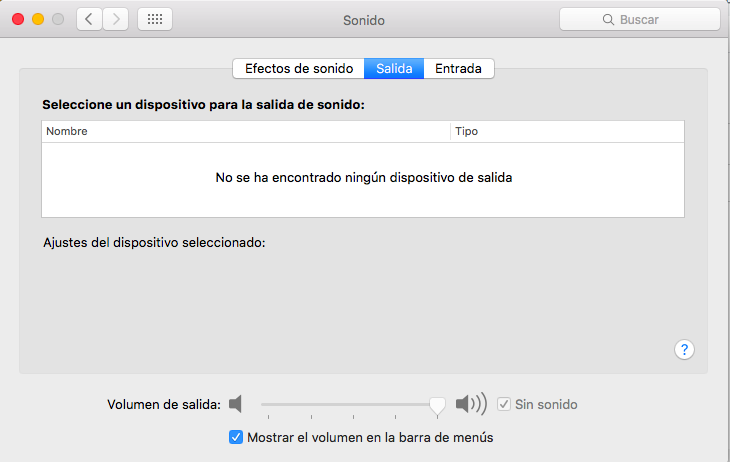The height and width of the screenshot is (462, 730).
Task: Open the help question mark button
Action: (685, 349)
